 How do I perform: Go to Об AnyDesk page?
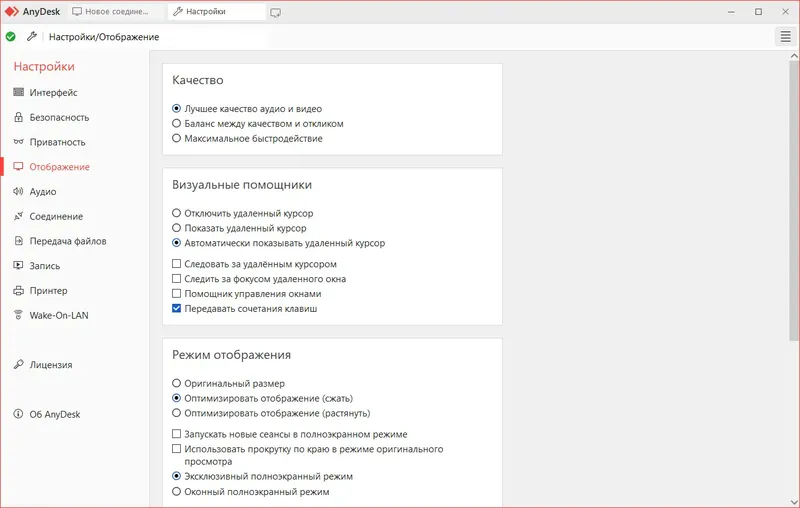pos(56,415)
